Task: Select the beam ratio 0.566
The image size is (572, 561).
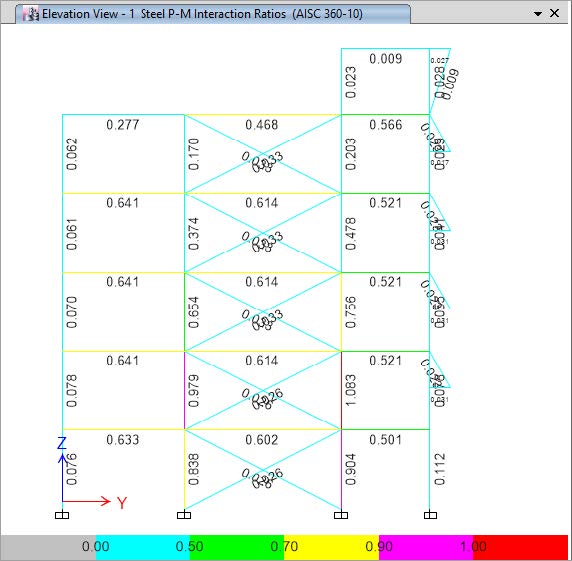Action: 386,125
